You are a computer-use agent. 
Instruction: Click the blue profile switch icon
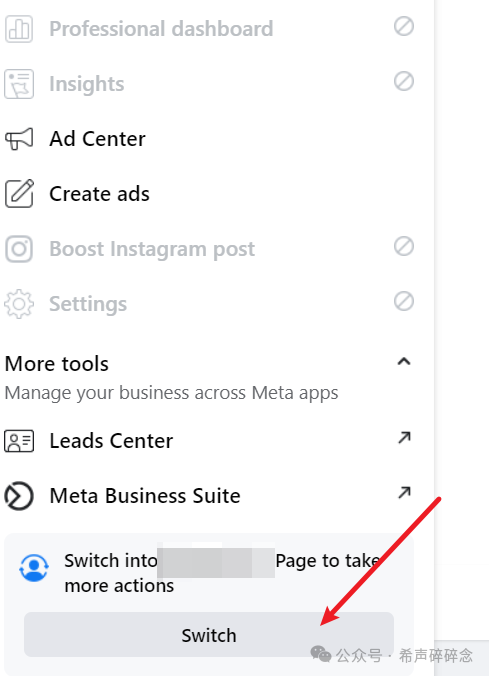pyautogui.click(x=34, y=568)
